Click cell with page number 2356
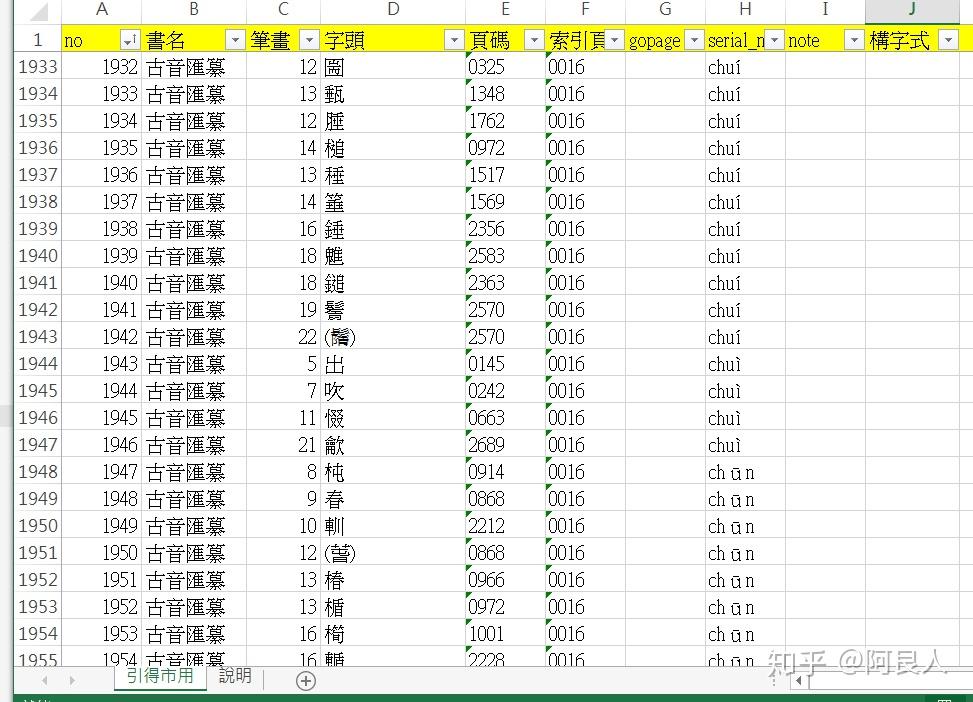973x702 pixels. (505, 228)
